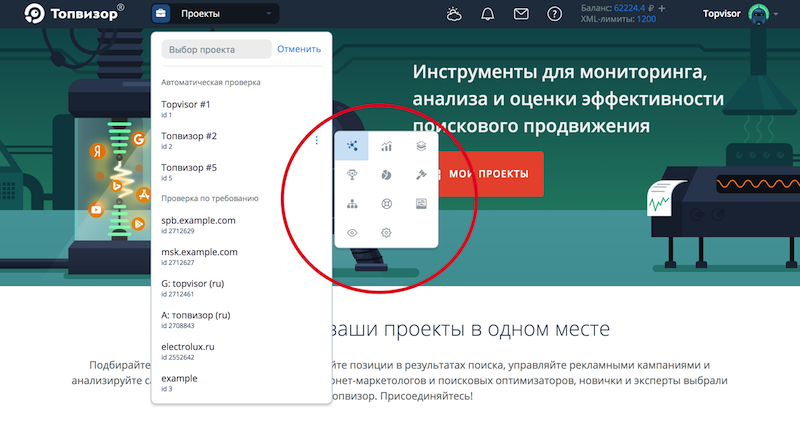Viewport: 800px width, 428px height.
Task: Click the Отменить link
Action: click(299, 49)
